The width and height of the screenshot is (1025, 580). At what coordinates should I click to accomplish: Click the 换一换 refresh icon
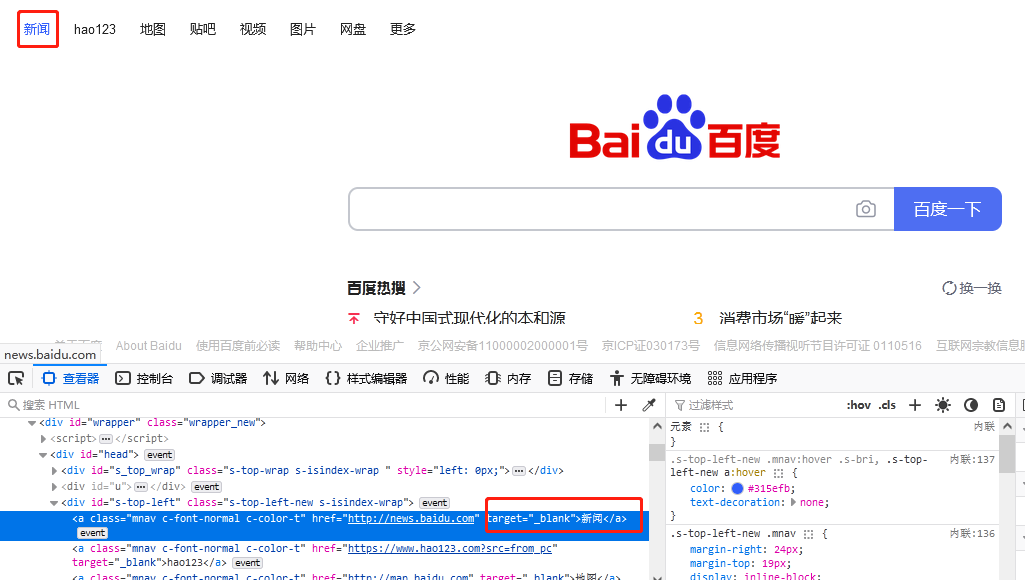tap(949, 288)
